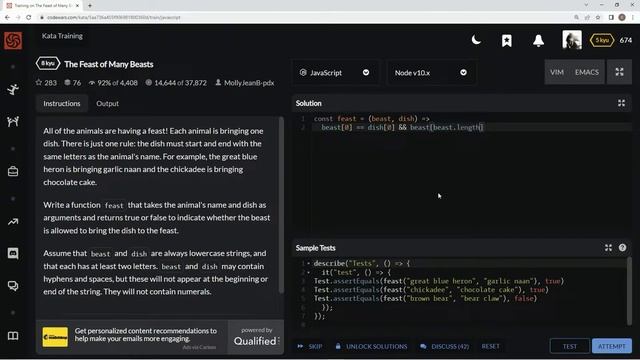The width and height of the screenshot is (640, 360).
Task: Open author MollyJeanB-pdx profile
Action: (x=244, y=83)
